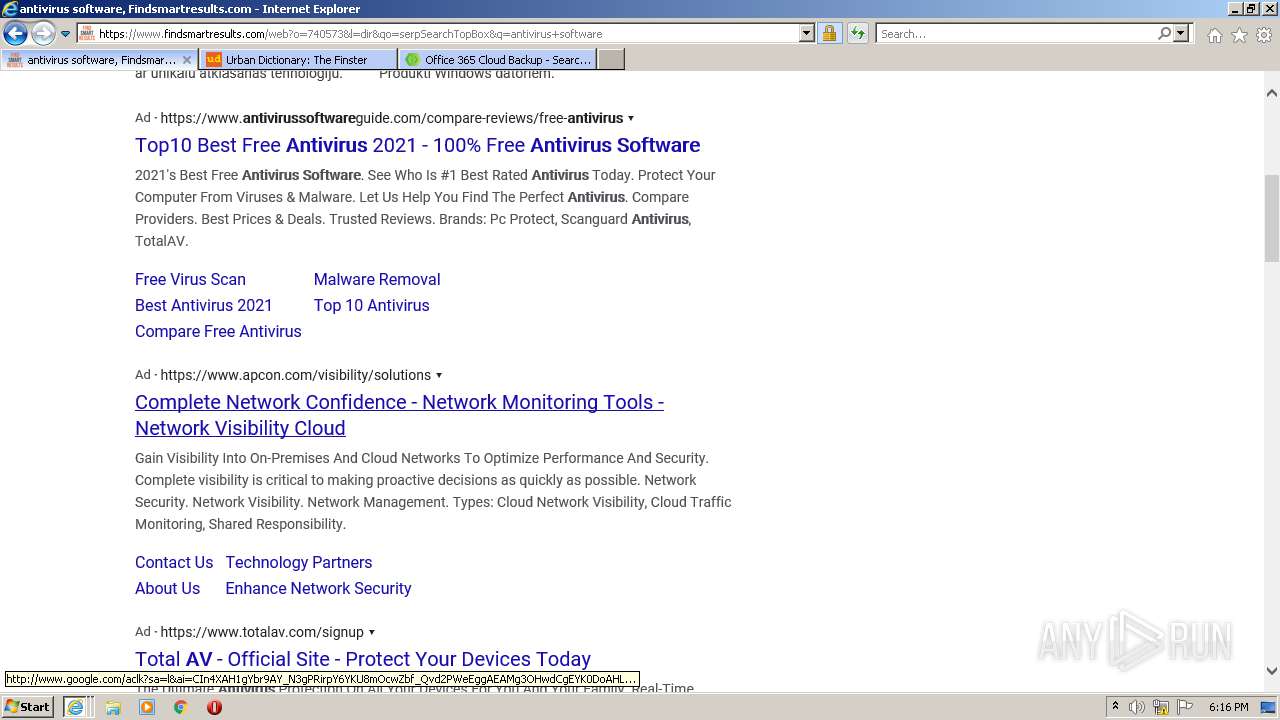This screenshot has width=1280, height=720.
Task: Open the Tools gear icon
Action: click(x=1264, y=35)
